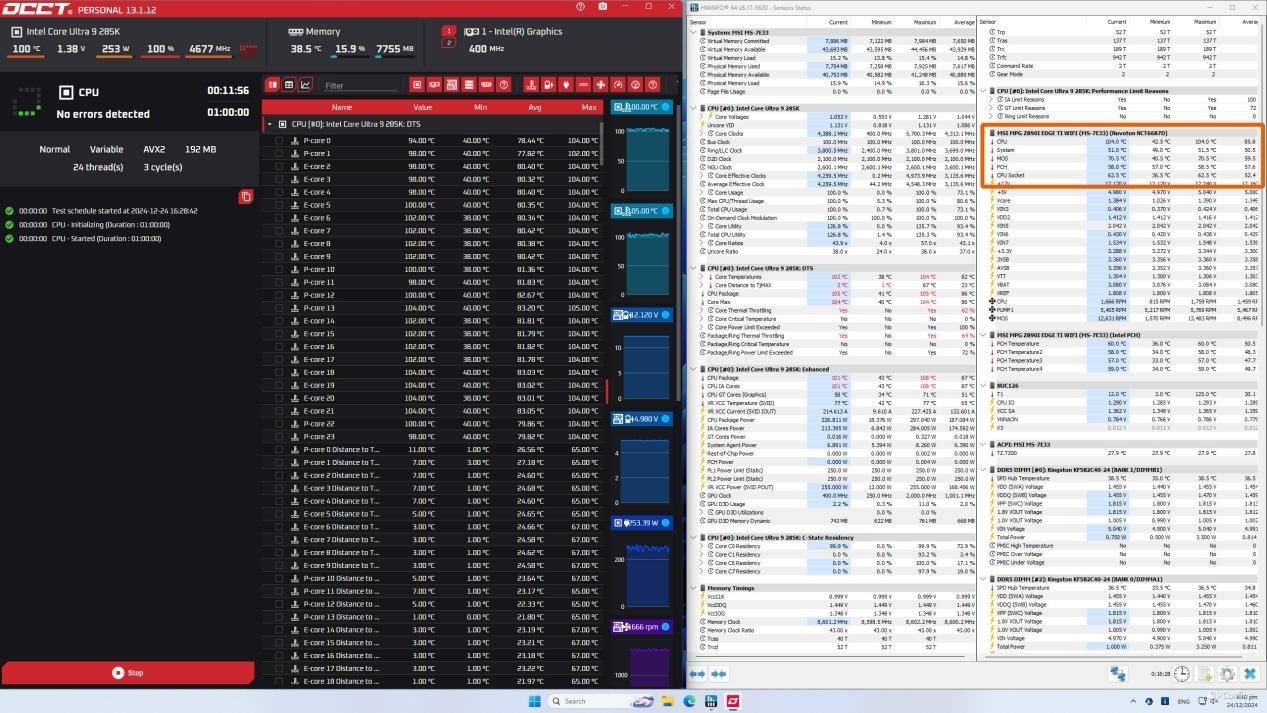Switch OCCT monitoring to split view layout
The width and height of the screenshot is (1267, 713).
point(272,85)
